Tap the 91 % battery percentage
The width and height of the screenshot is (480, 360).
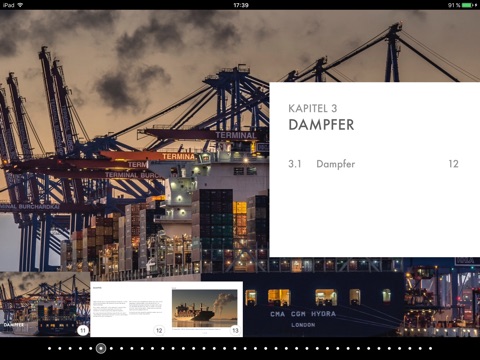click(454, 5)
